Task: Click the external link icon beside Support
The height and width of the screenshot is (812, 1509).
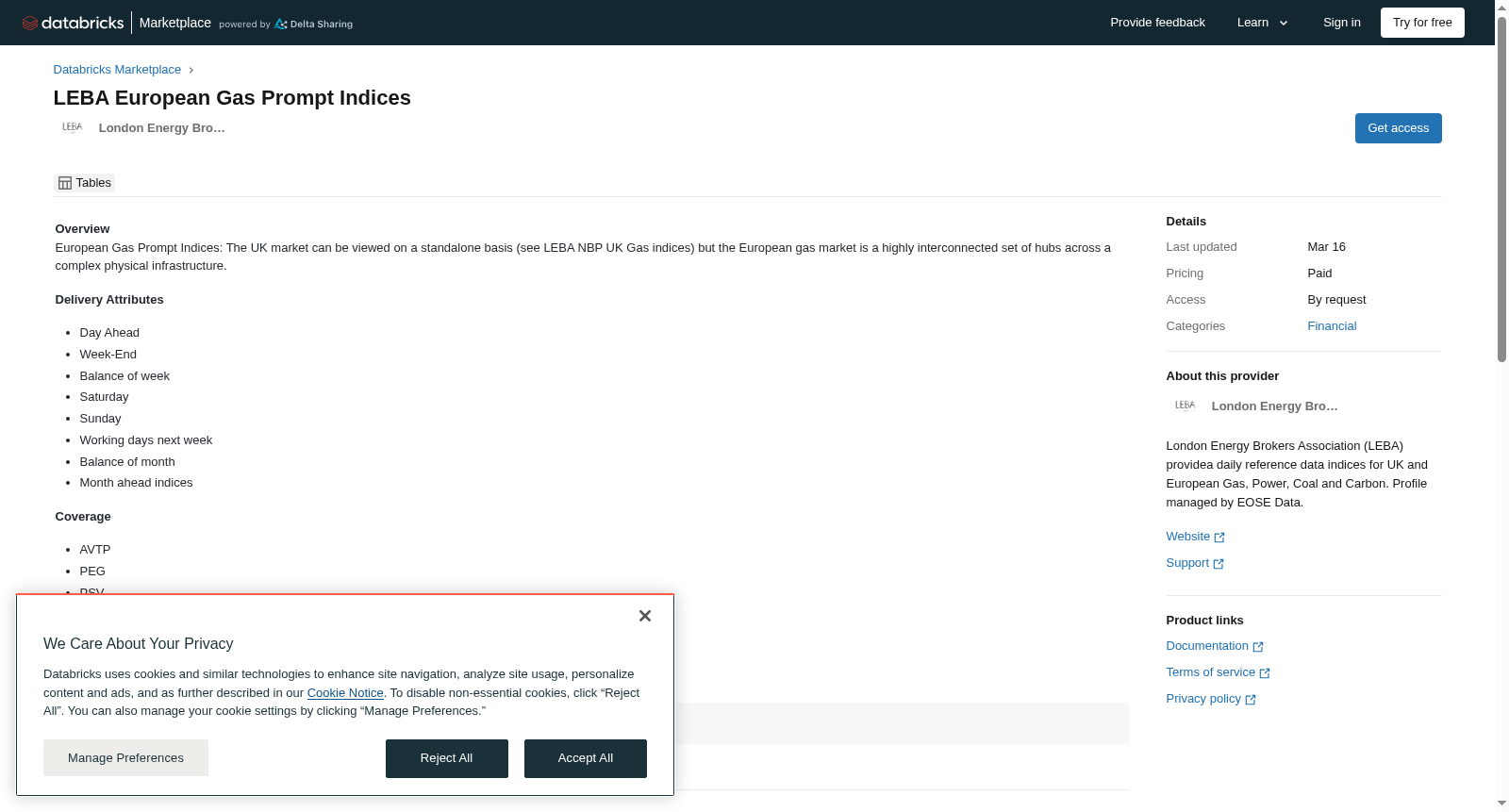Action: coord(1219,564)
